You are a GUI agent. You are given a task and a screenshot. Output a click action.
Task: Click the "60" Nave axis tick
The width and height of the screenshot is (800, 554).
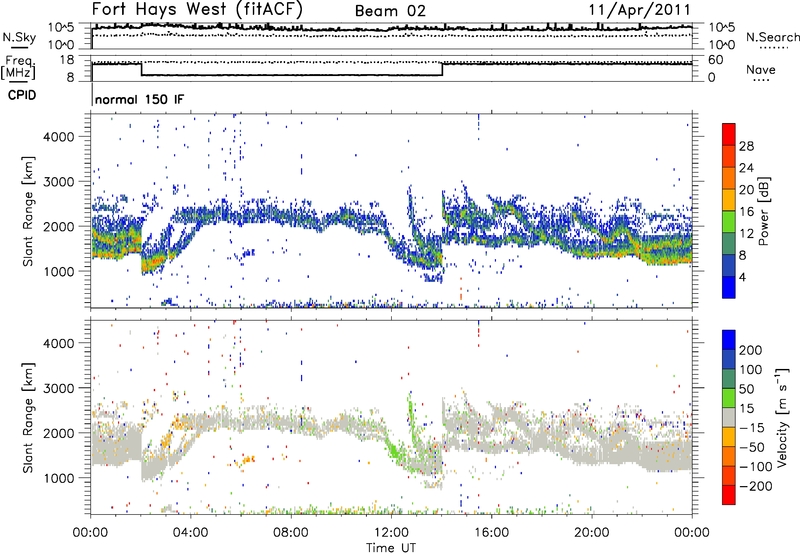coord(715,60)
